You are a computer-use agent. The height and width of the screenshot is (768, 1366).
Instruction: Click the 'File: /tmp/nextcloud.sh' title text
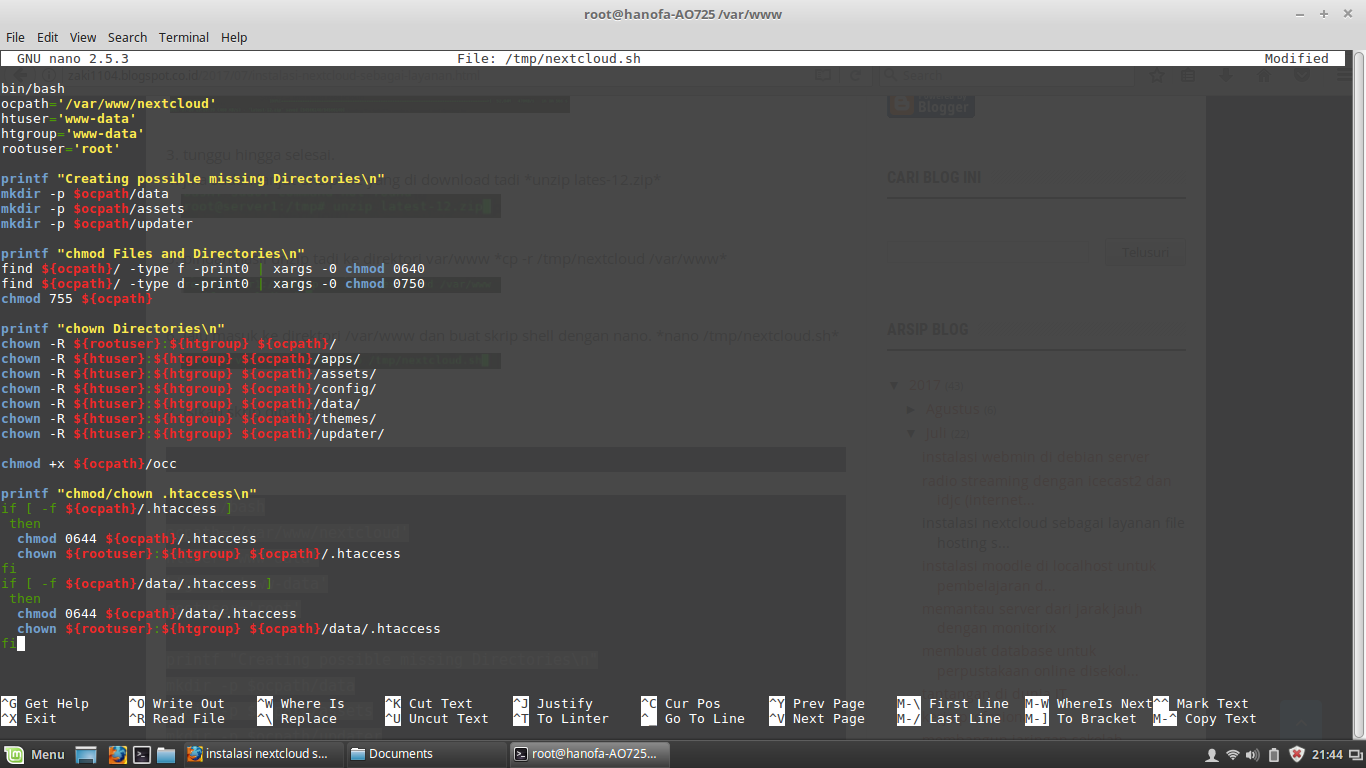tap(549, 58)
